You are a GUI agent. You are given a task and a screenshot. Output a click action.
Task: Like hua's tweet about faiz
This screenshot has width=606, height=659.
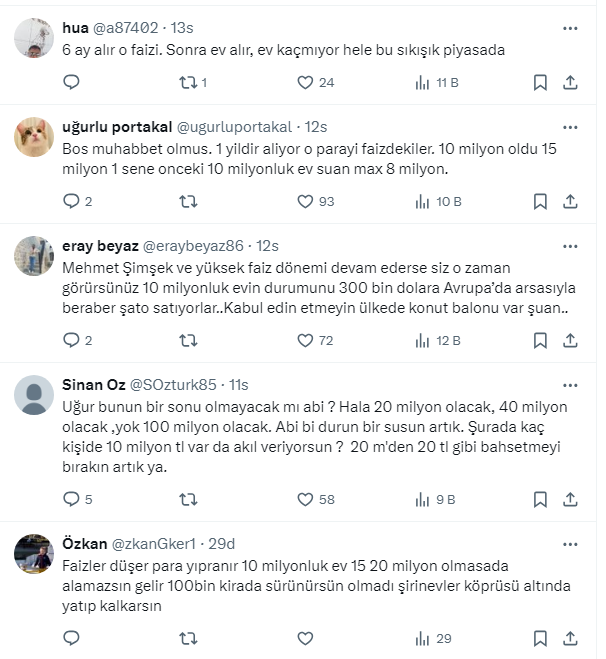304,83
